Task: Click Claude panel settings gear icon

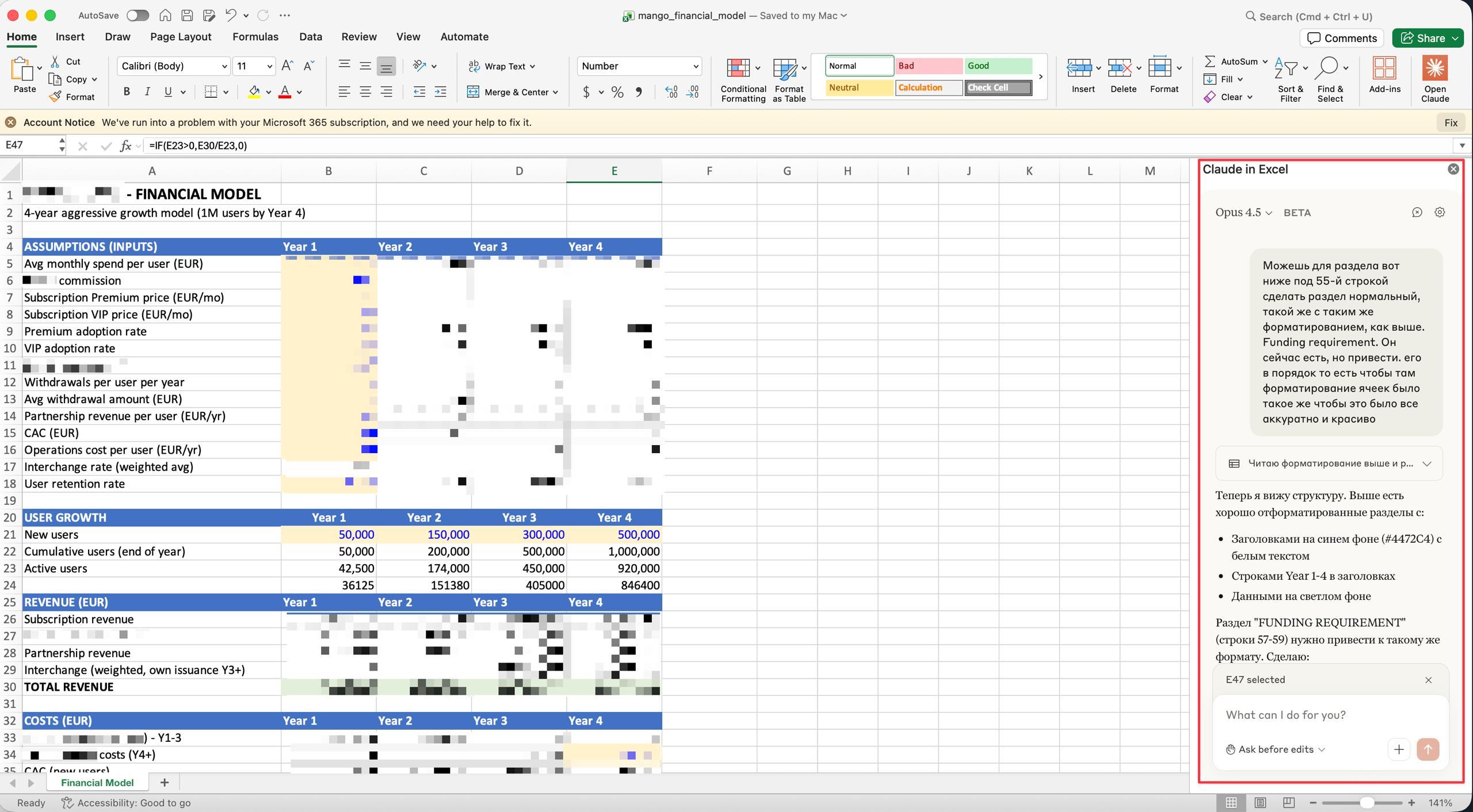Action: [1440, 212]
